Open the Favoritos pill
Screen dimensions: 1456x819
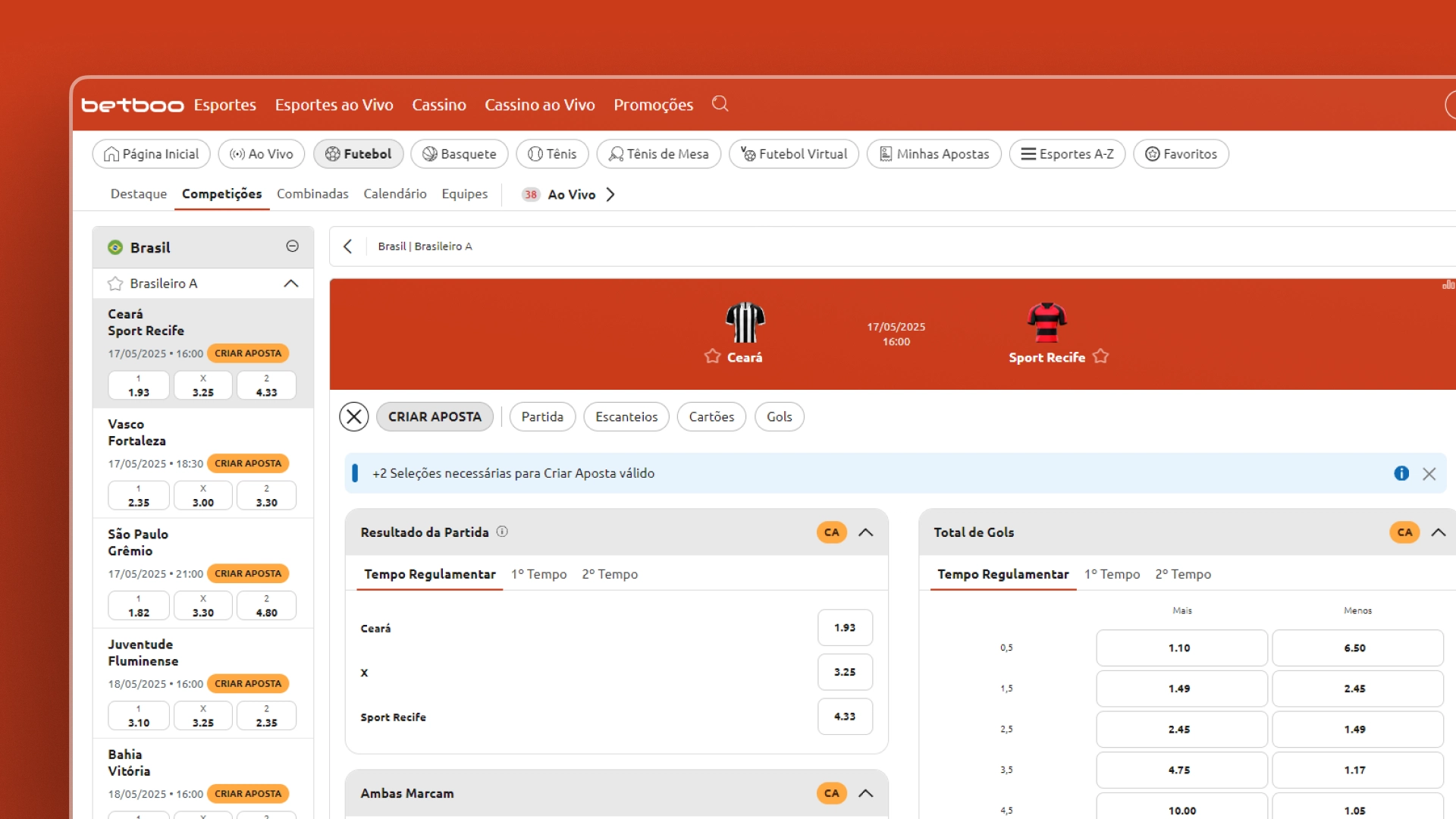pos(1181,154)
